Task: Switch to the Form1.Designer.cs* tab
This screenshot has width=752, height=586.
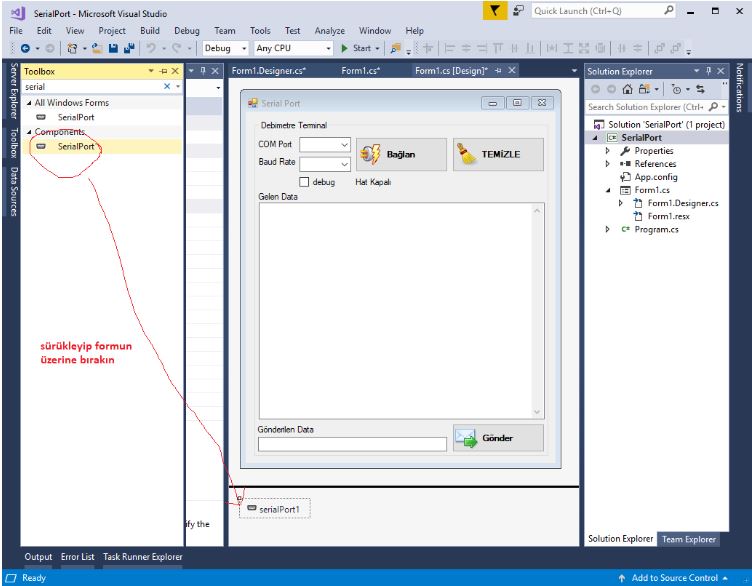Action: (269, 70)
